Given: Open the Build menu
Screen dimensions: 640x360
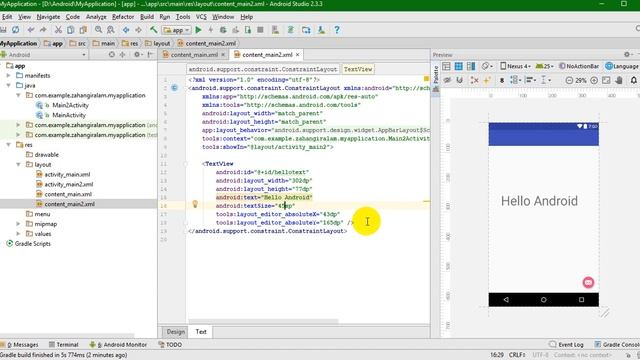Looking at the screenshot, I should (x=147, y=17).
